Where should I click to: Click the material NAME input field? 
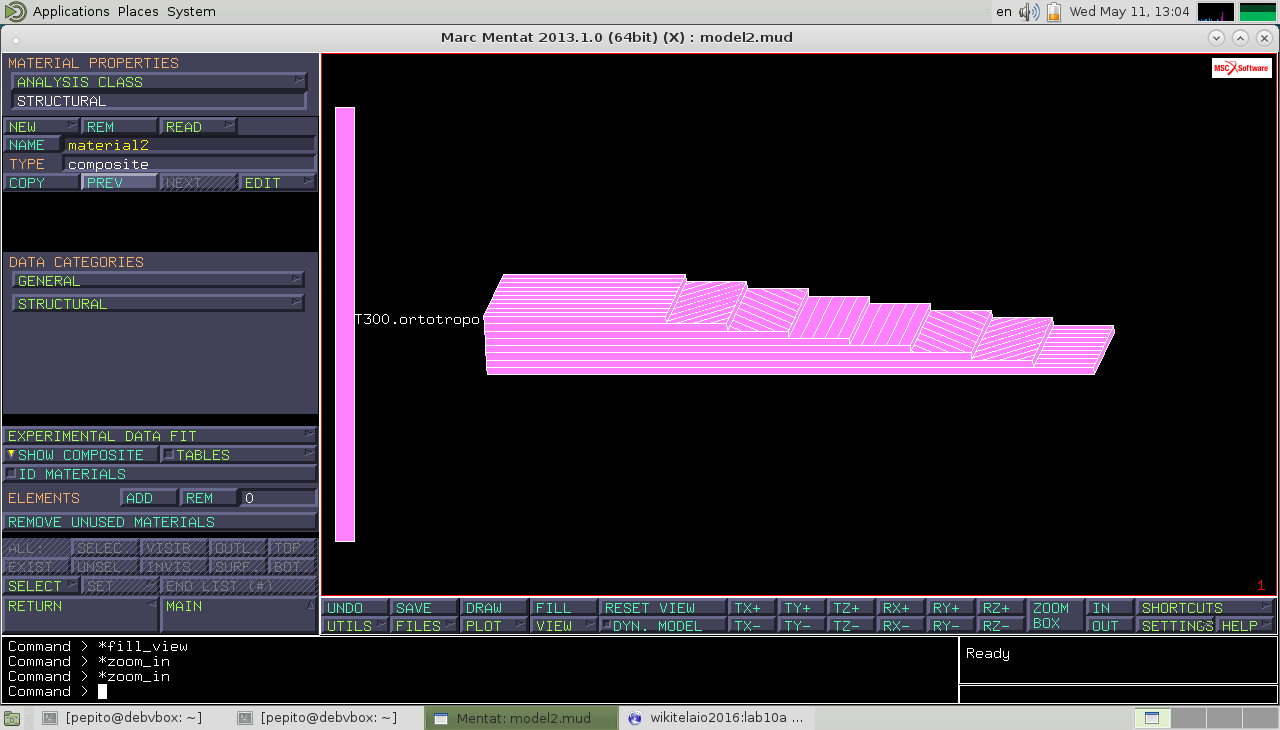tap(189, 145)
